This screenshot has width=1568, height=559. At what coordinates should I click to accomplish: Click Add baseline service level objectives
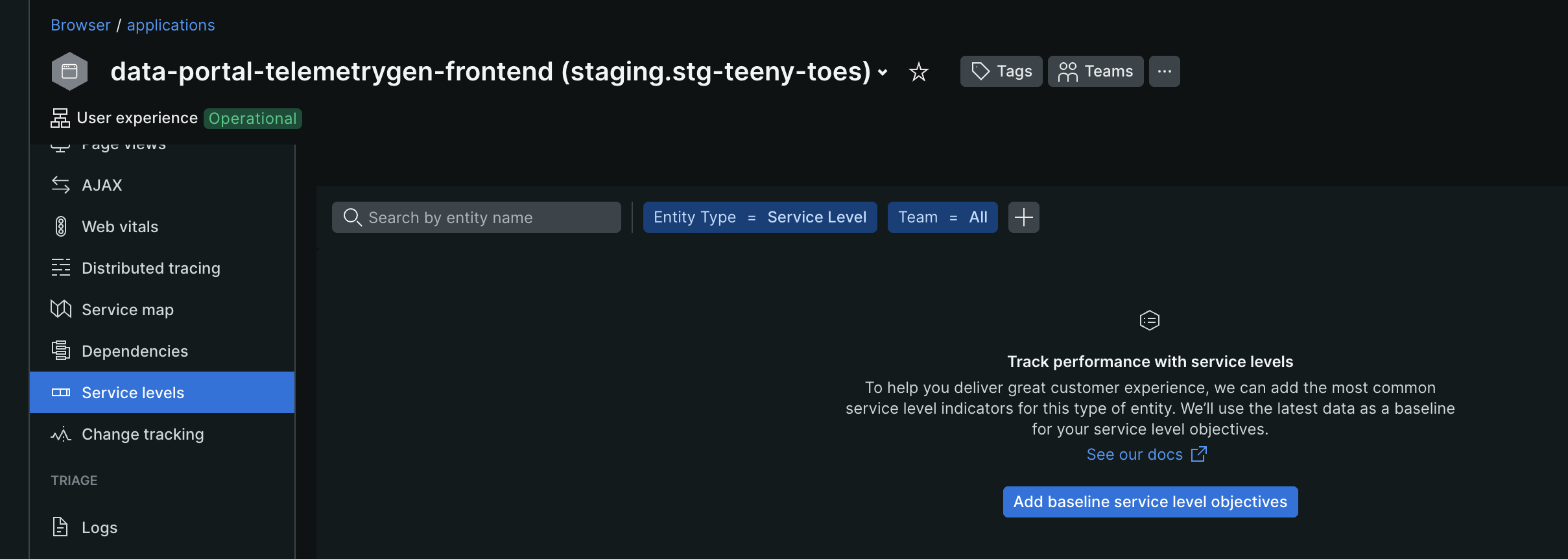click(x=1150, y=502)
